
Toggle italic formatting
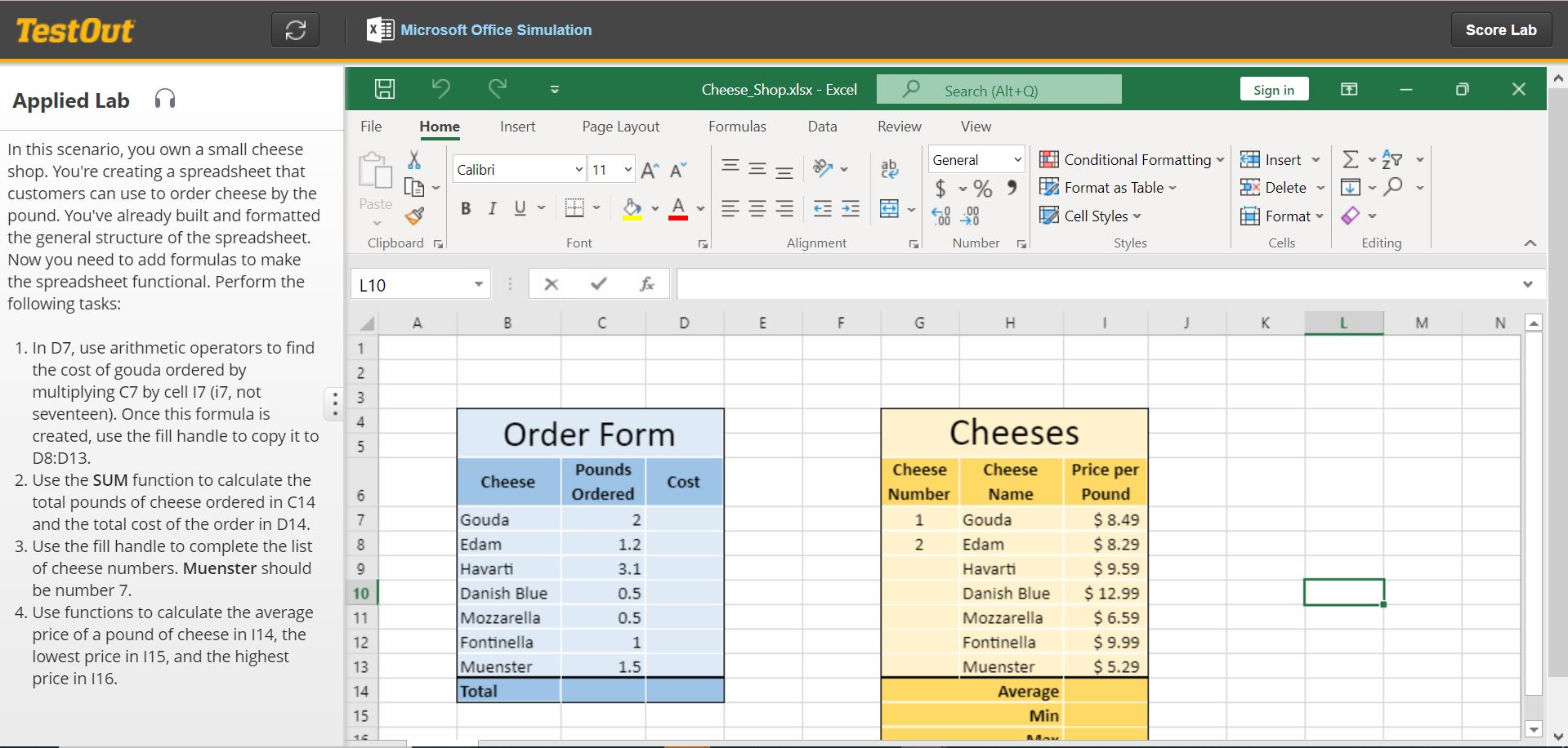click(492, 208)
